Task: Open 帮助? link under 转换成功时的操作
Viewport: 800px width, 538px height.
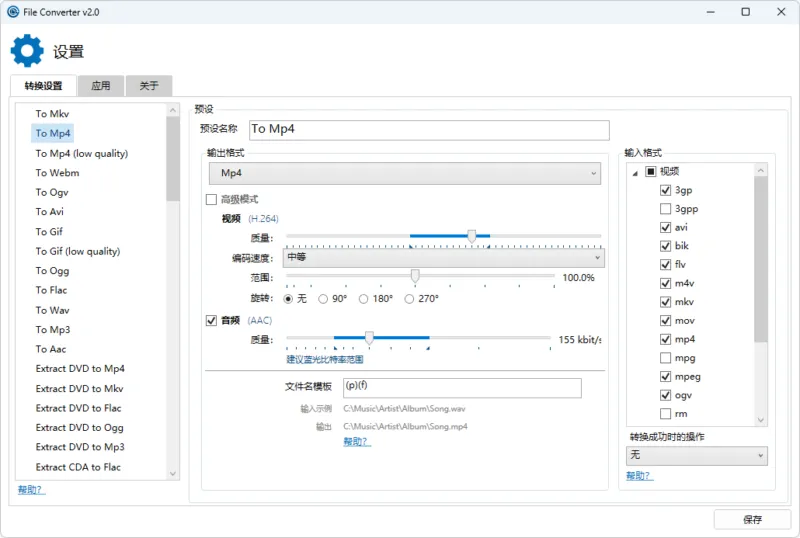Action: tap(639, 476)
